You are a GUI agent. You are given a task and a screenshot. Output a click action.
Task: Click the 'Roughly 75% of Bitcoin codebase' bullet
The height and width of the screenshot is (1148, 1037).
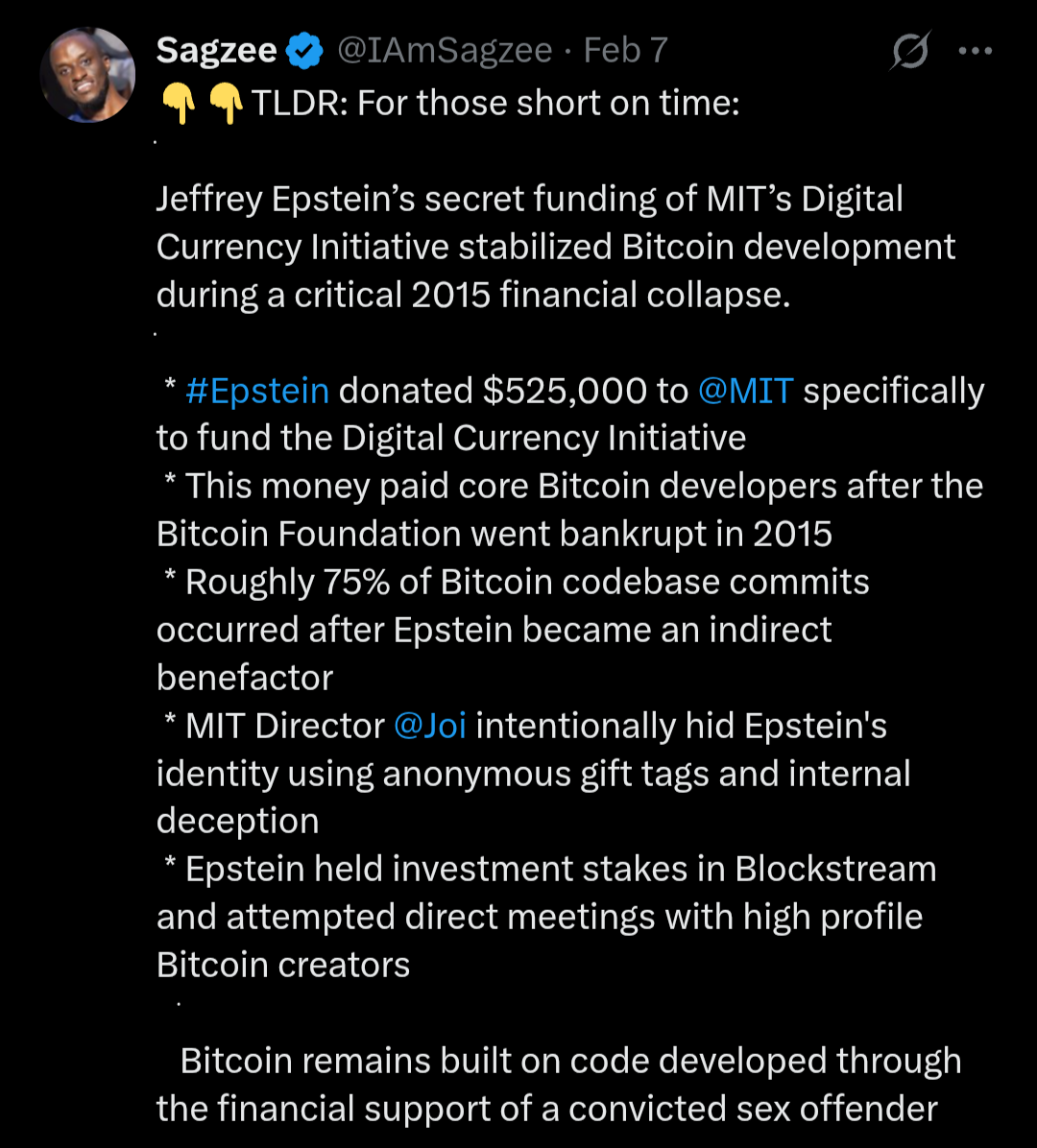pos(526,582)
